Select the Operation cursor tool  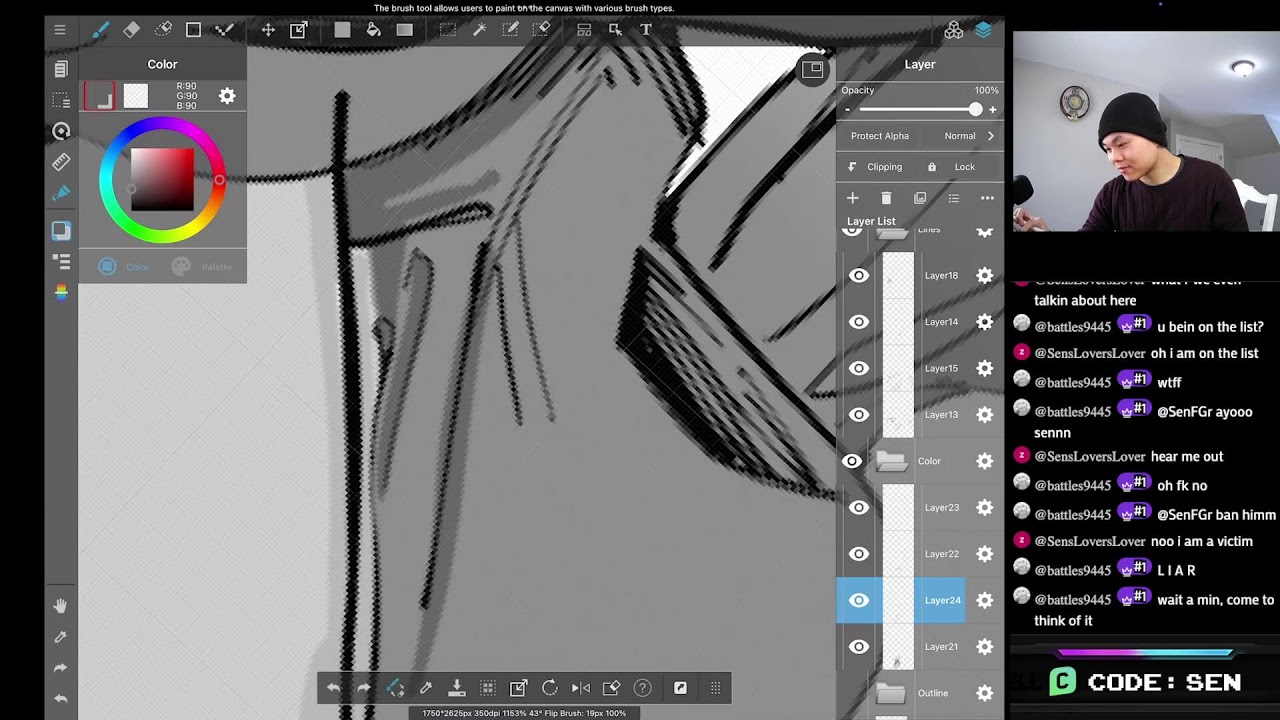[x=615, y=30]
